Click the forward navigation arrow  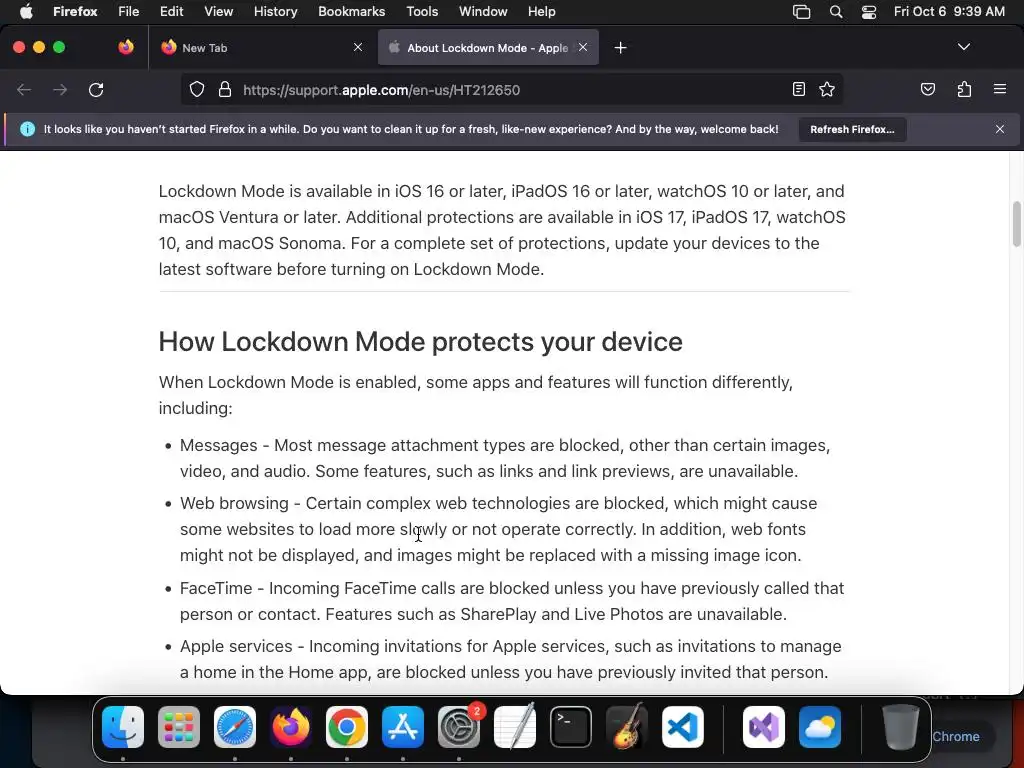point(60,89)
